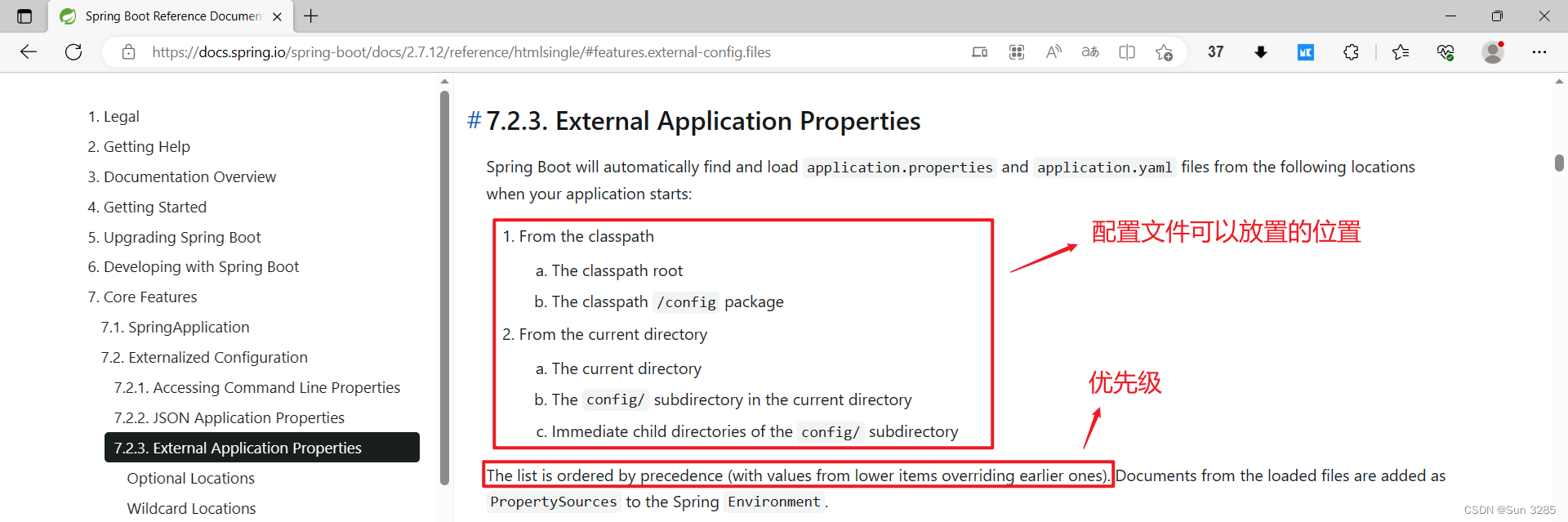Open the Favorites list
1568x522 pixels.
[1401, 52]
